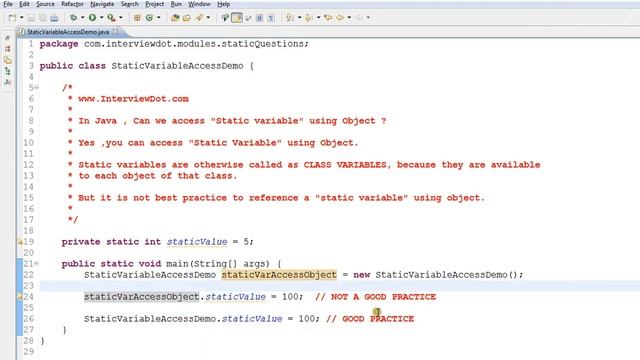
Task: Collapse the comment block at line 5
Action: [36, 87]
